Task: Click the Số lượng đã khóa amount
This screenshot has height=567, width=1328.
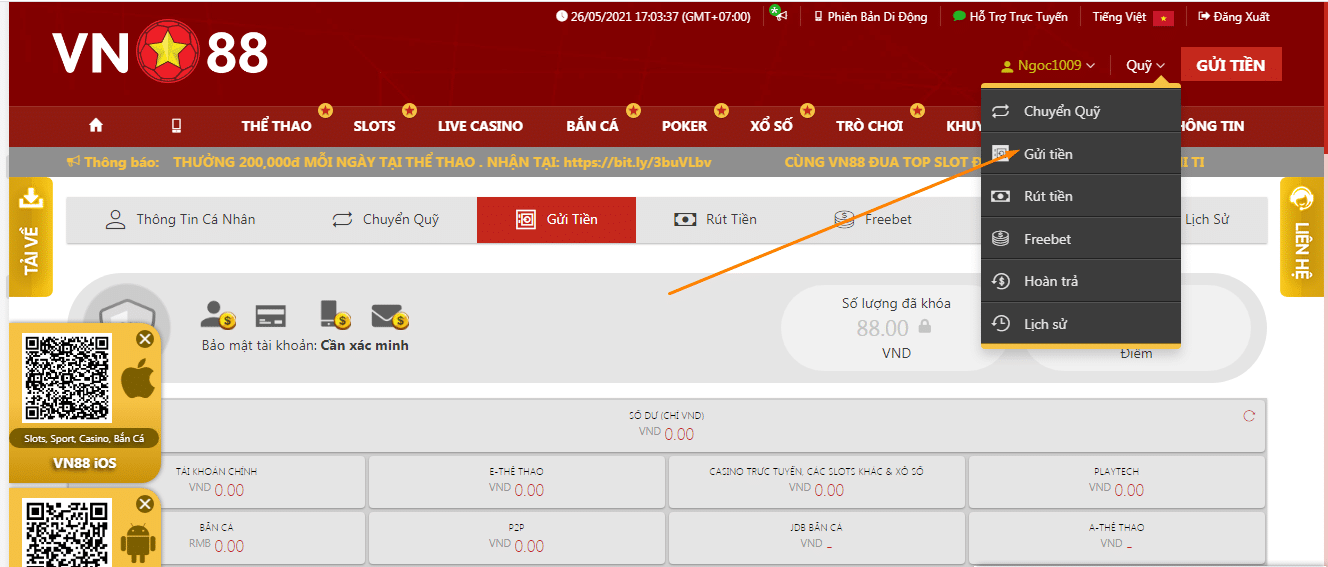Action: pos(883,328)
